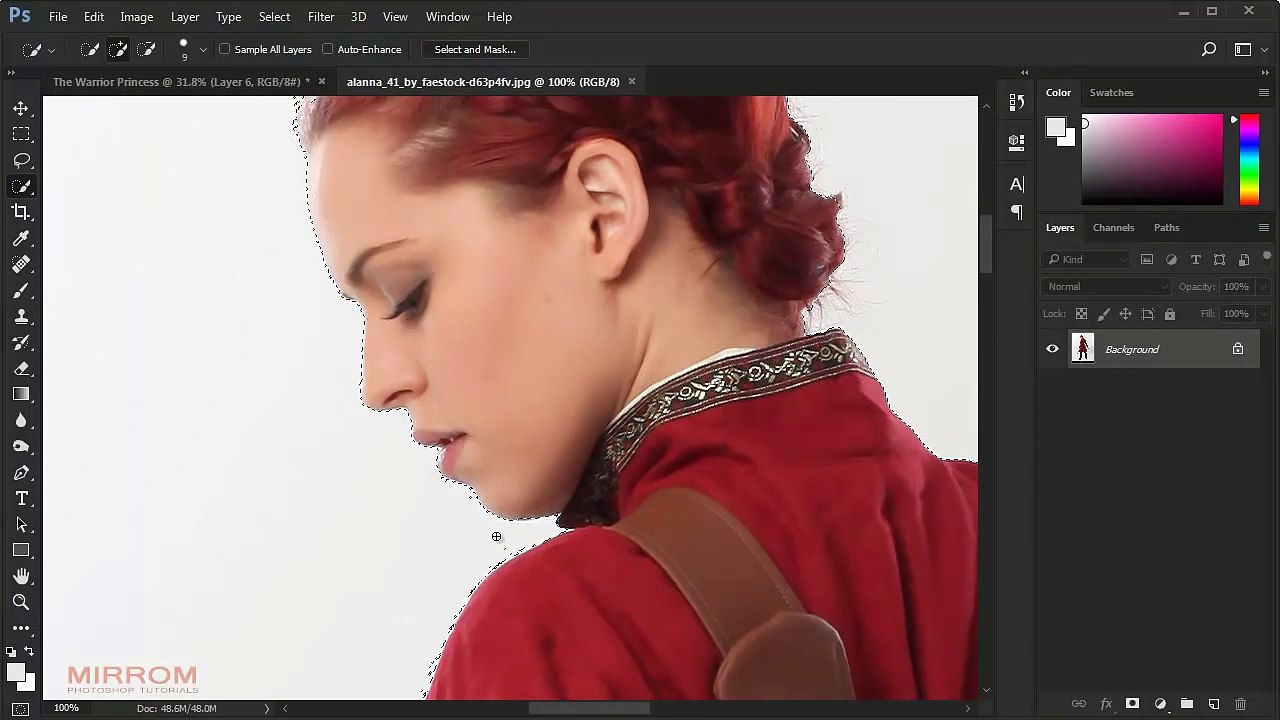
Task: Click the Subtract from selection mode icon
Action: [x=146, y=49]
